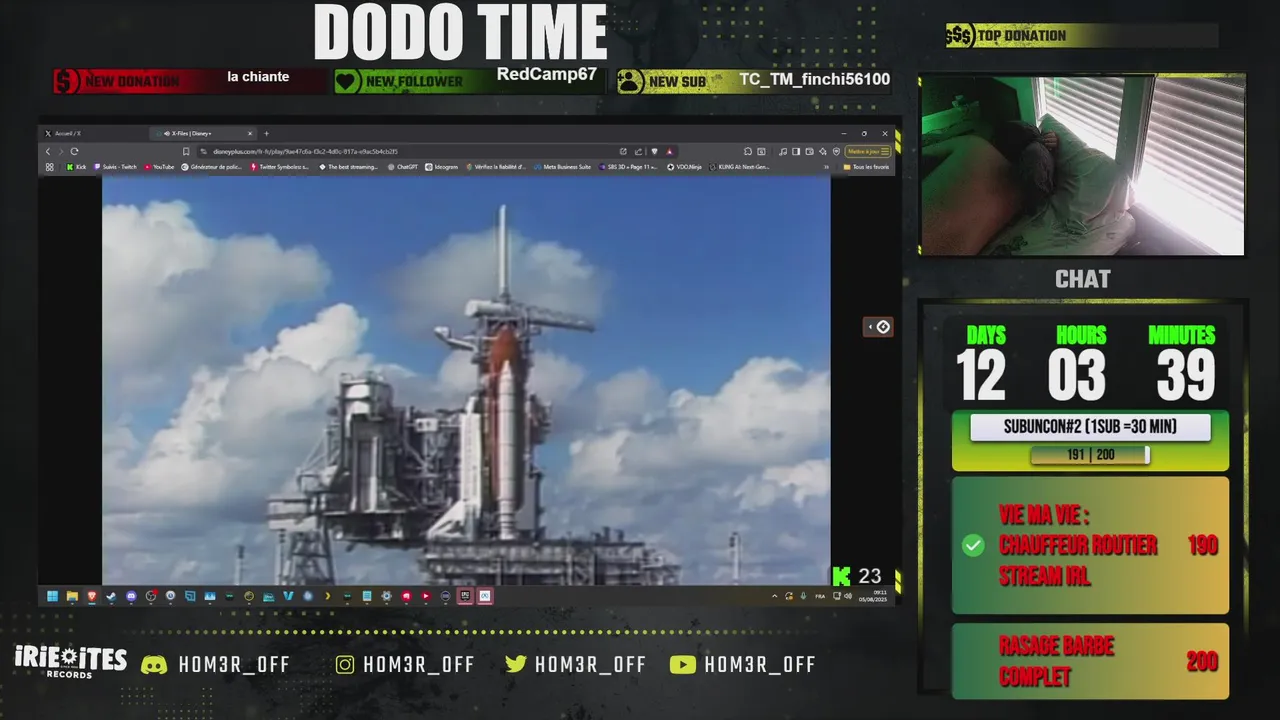Click the Brave icon in the taskbar
Viewport: 1280px width, 720px height.
(92, 596)
